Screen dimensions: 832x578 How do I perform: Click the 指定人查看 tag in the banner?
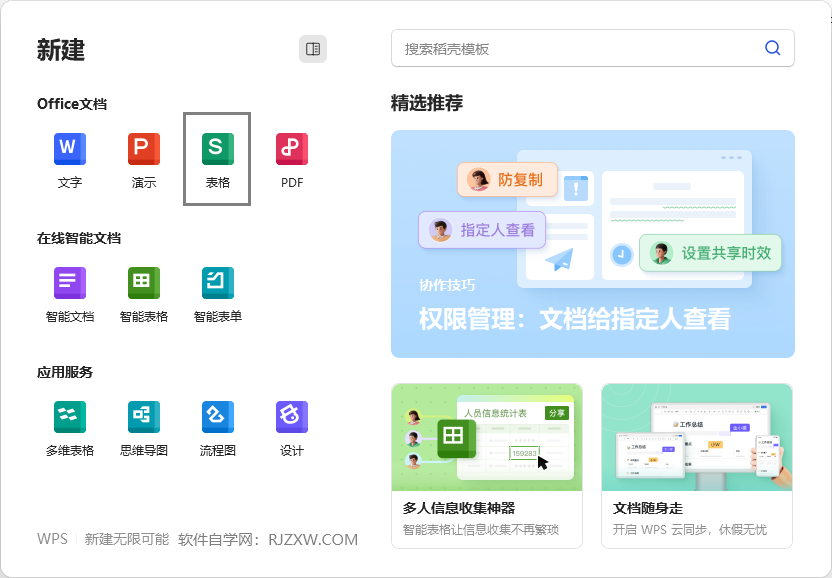coord(482,230)
